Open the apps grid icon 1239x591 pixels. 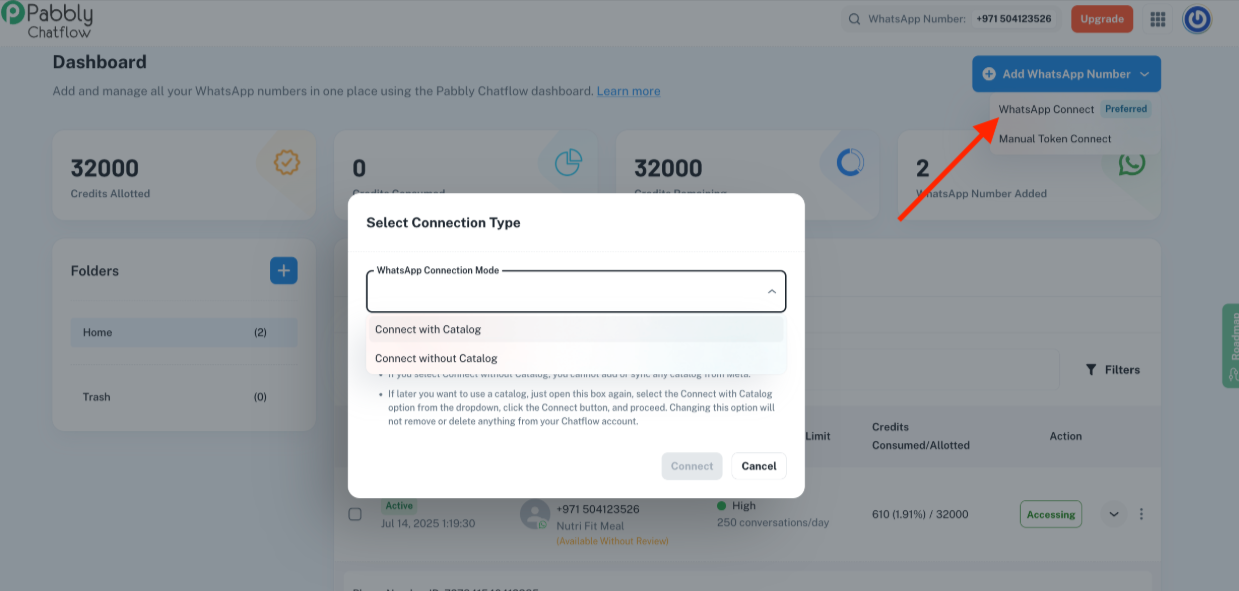coord(1158,19)
